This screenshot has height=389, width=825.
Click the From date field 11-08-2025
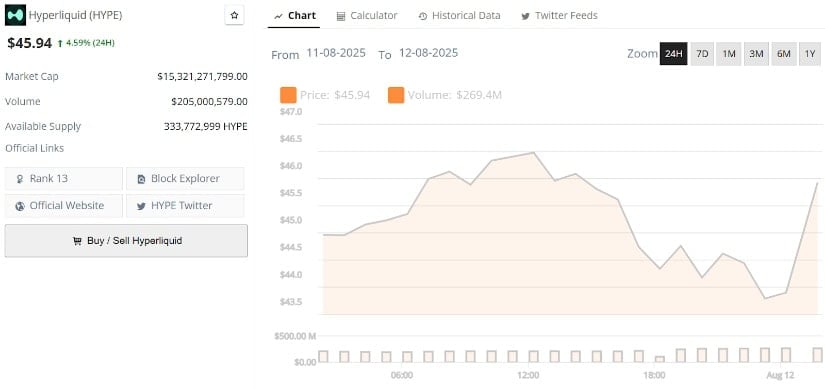coord(336,53)
